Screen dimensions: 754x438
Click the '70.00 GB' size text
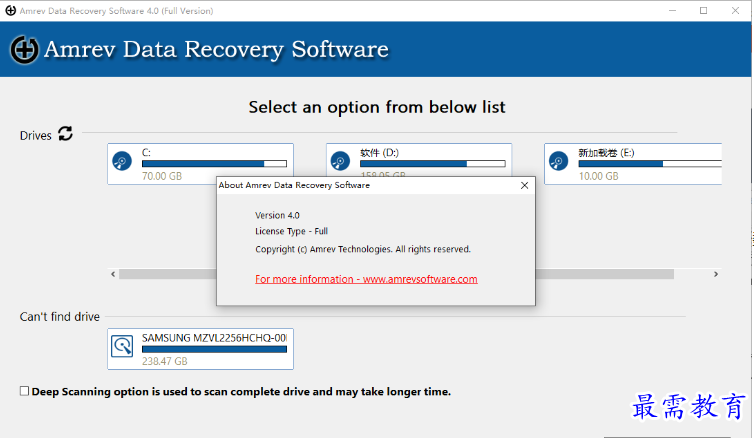(162, 176)
